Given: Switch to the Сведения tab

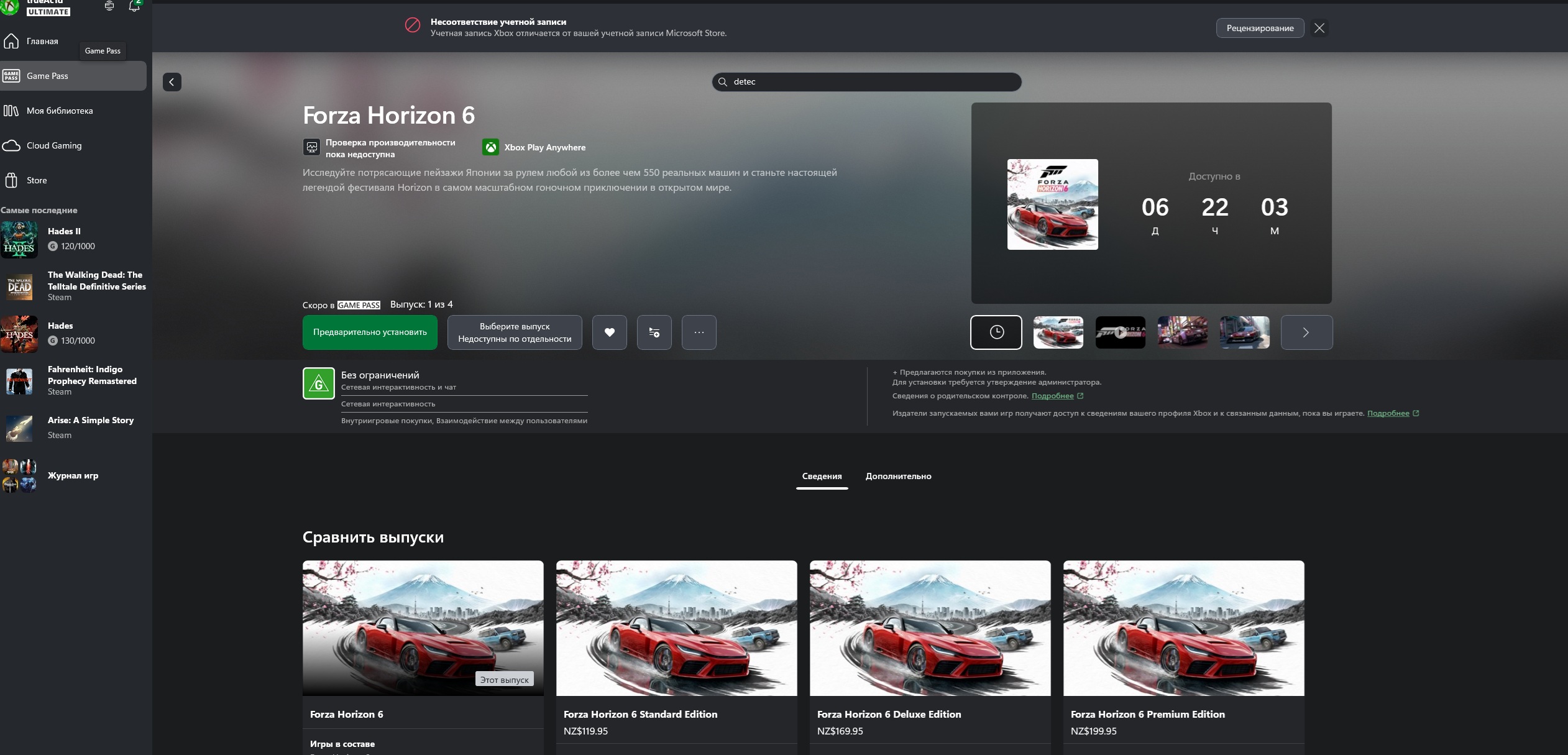Looking at the screenshot, I should click(x=822, y=477).
